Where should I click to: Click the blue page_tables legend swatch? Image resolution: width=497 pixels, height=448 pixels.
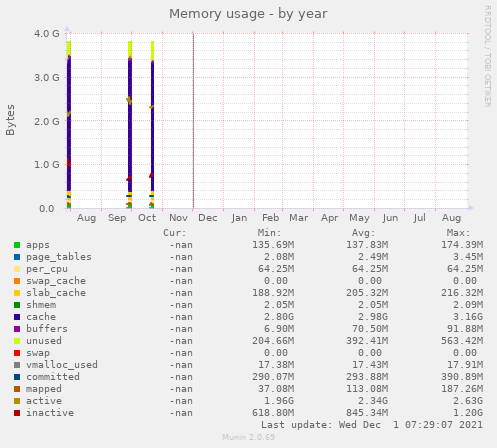pyautogui.click(x=17, y=257)
